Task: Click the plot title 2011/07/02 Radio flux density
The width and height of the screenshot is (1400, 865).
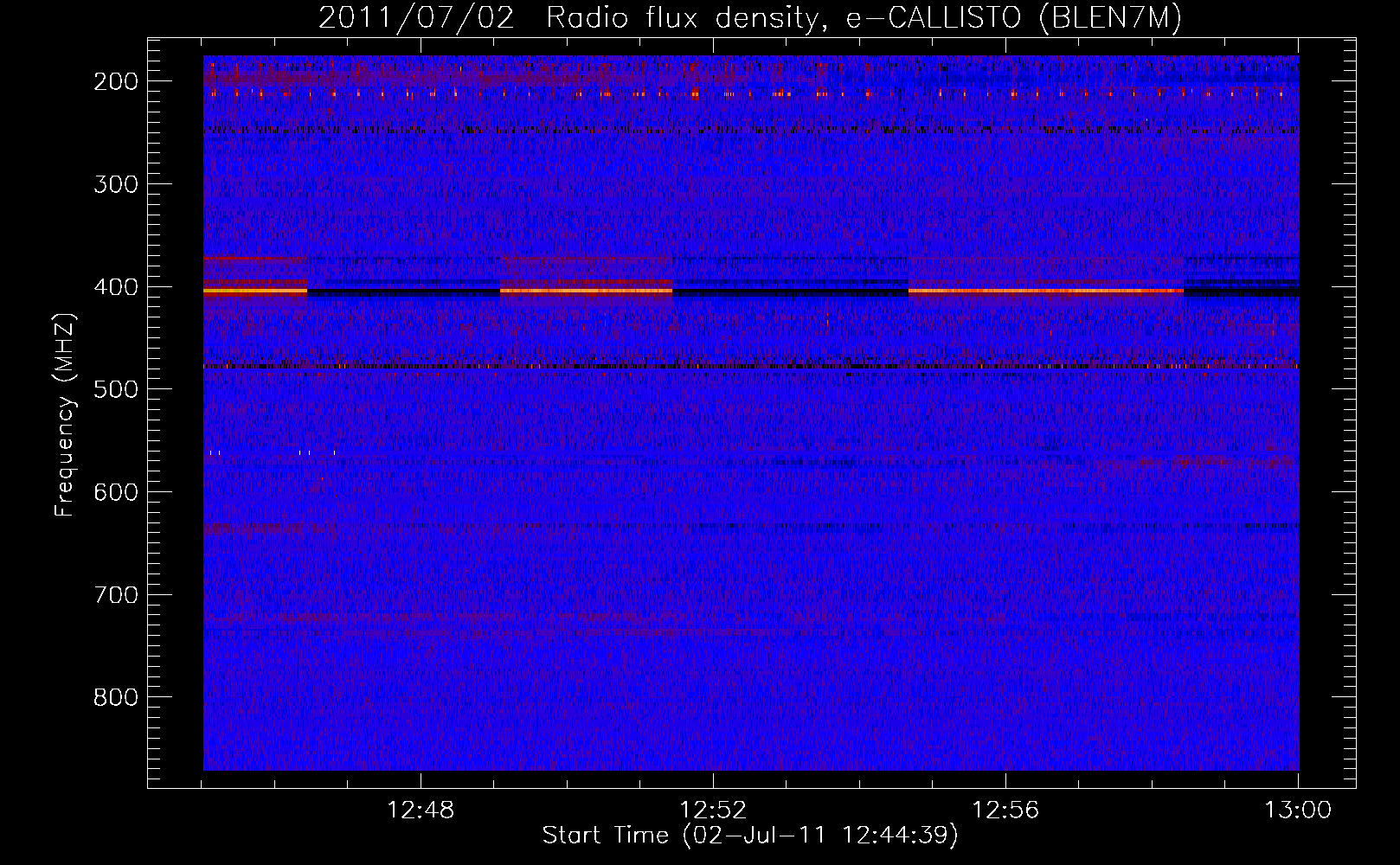Action: click(x=750, y=18)
